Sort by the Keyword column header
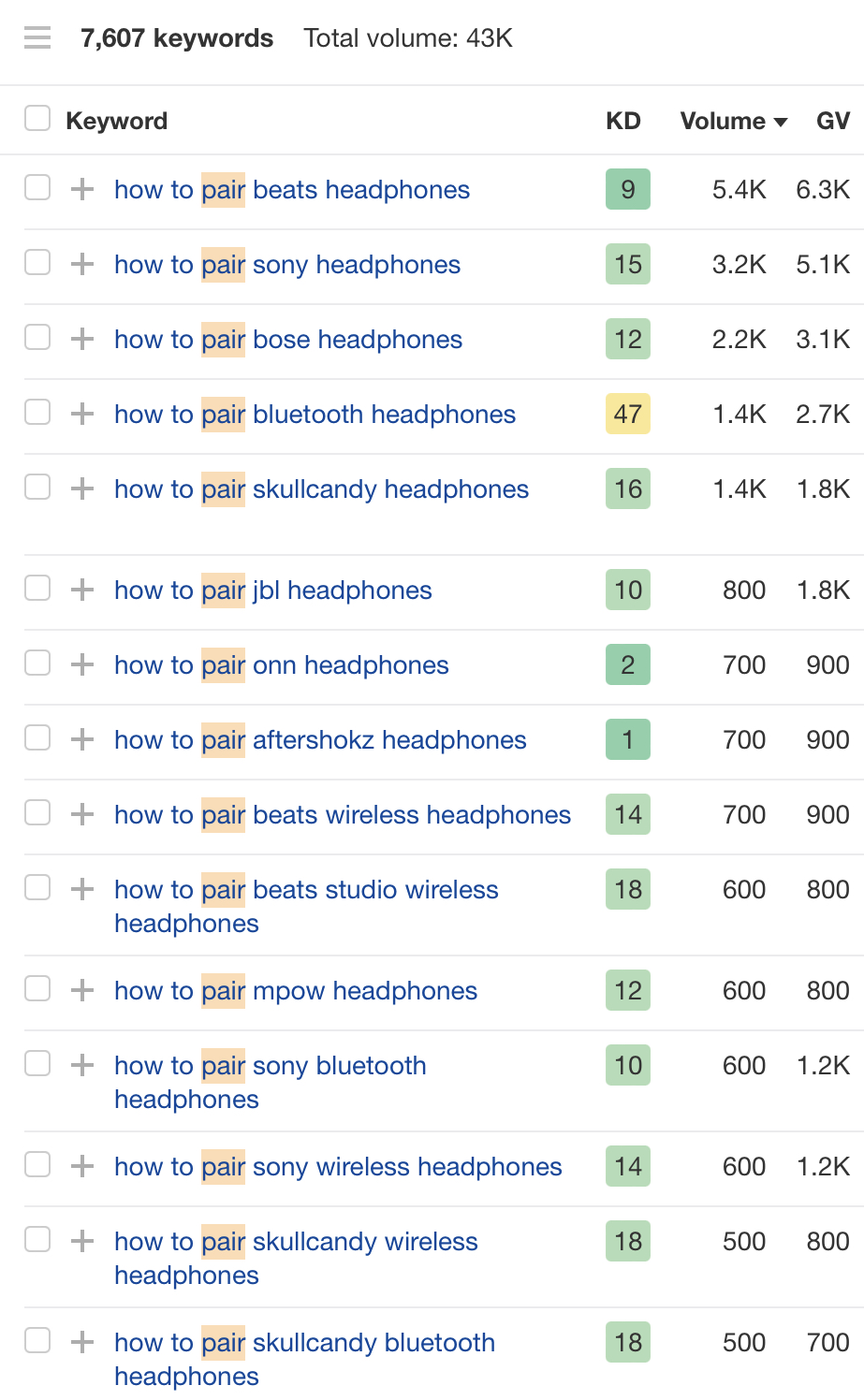864x1400 pixels. 116,121
